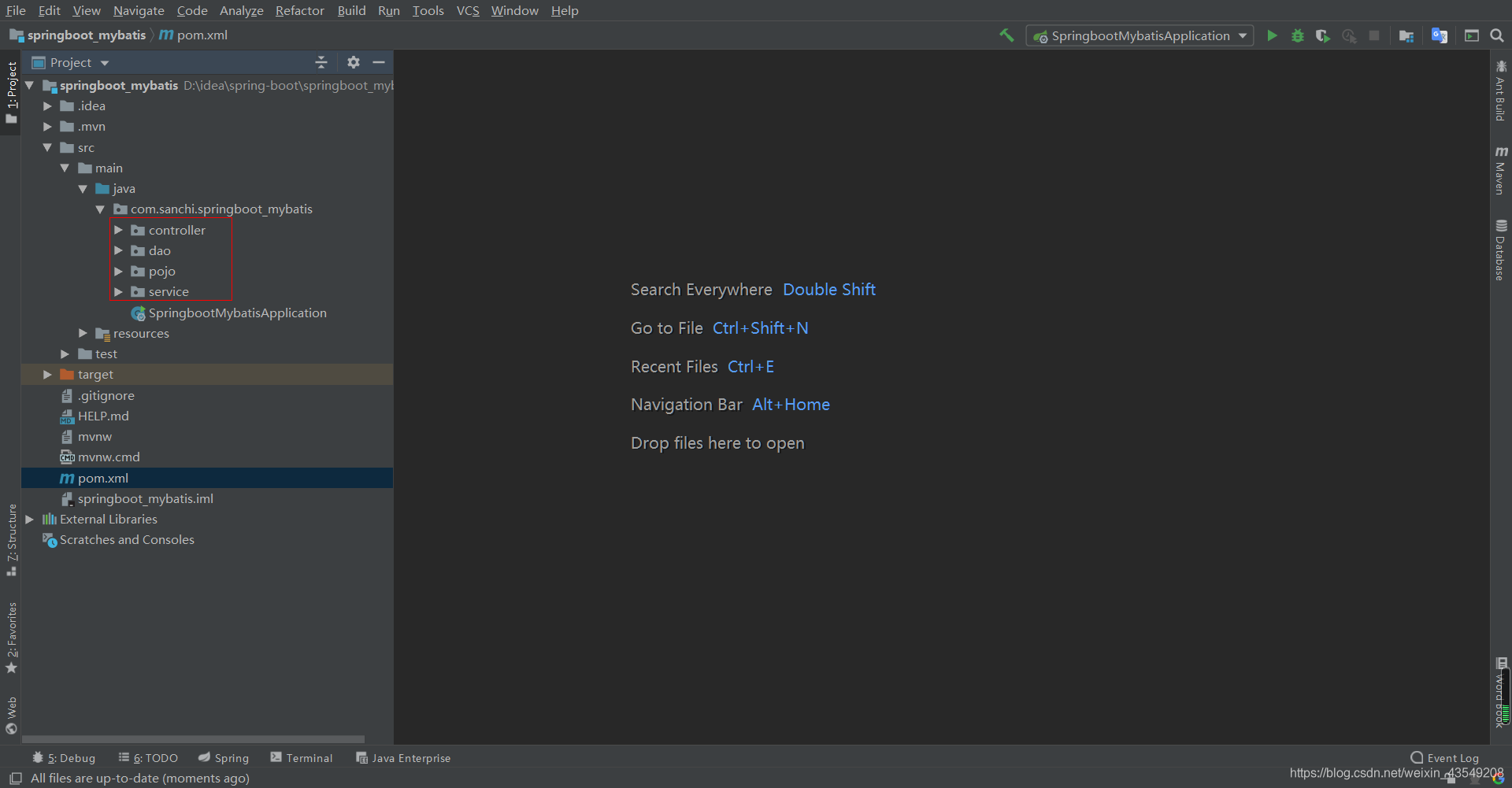Viewport: 1512px width, 788px height.
Task: Open the Database tool window
Action: pyautogui.click(x=1501, y=250)
